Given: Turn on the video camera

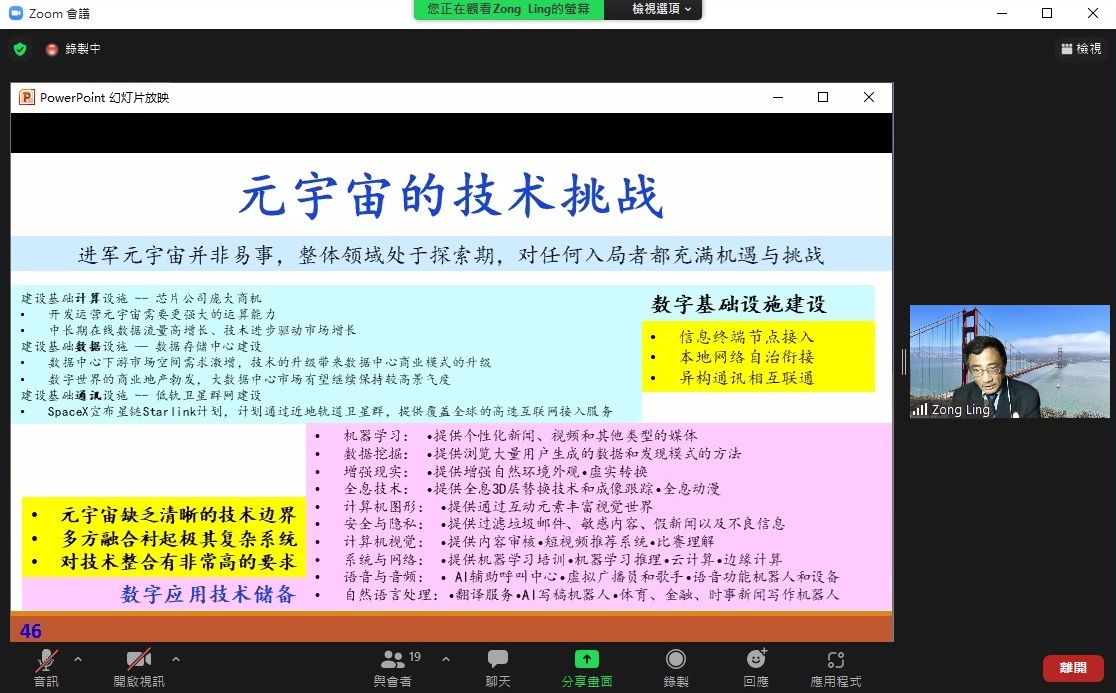Looking at the screenshot, I should (138, 660).
